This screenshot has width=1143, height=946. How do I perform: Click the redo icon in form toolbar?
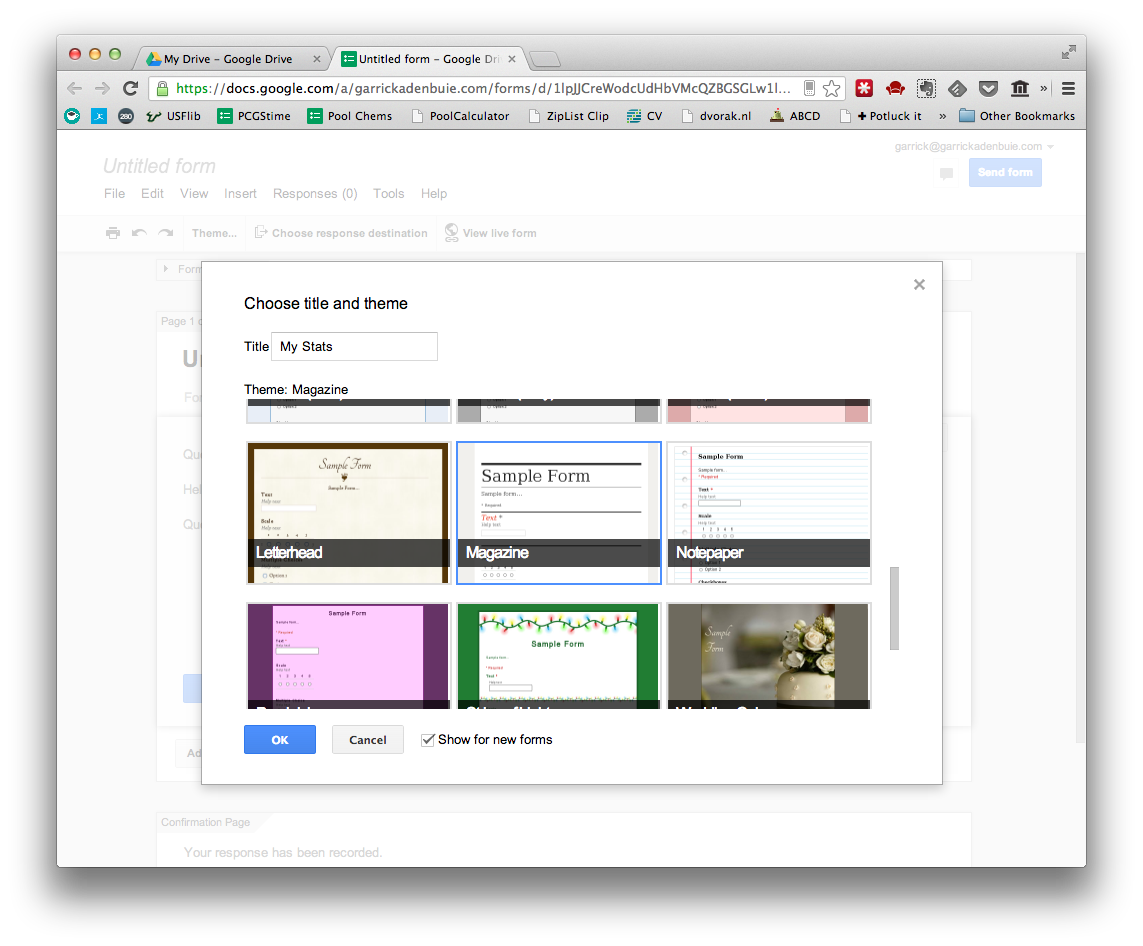(x=166, y=233)
